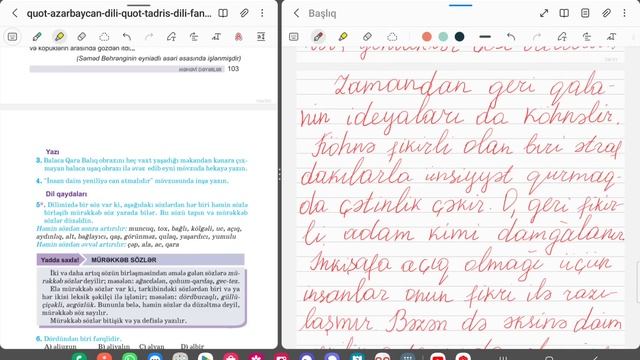Open more options menu of the right note
Screen dimensions: 640x360
(624, 13)
